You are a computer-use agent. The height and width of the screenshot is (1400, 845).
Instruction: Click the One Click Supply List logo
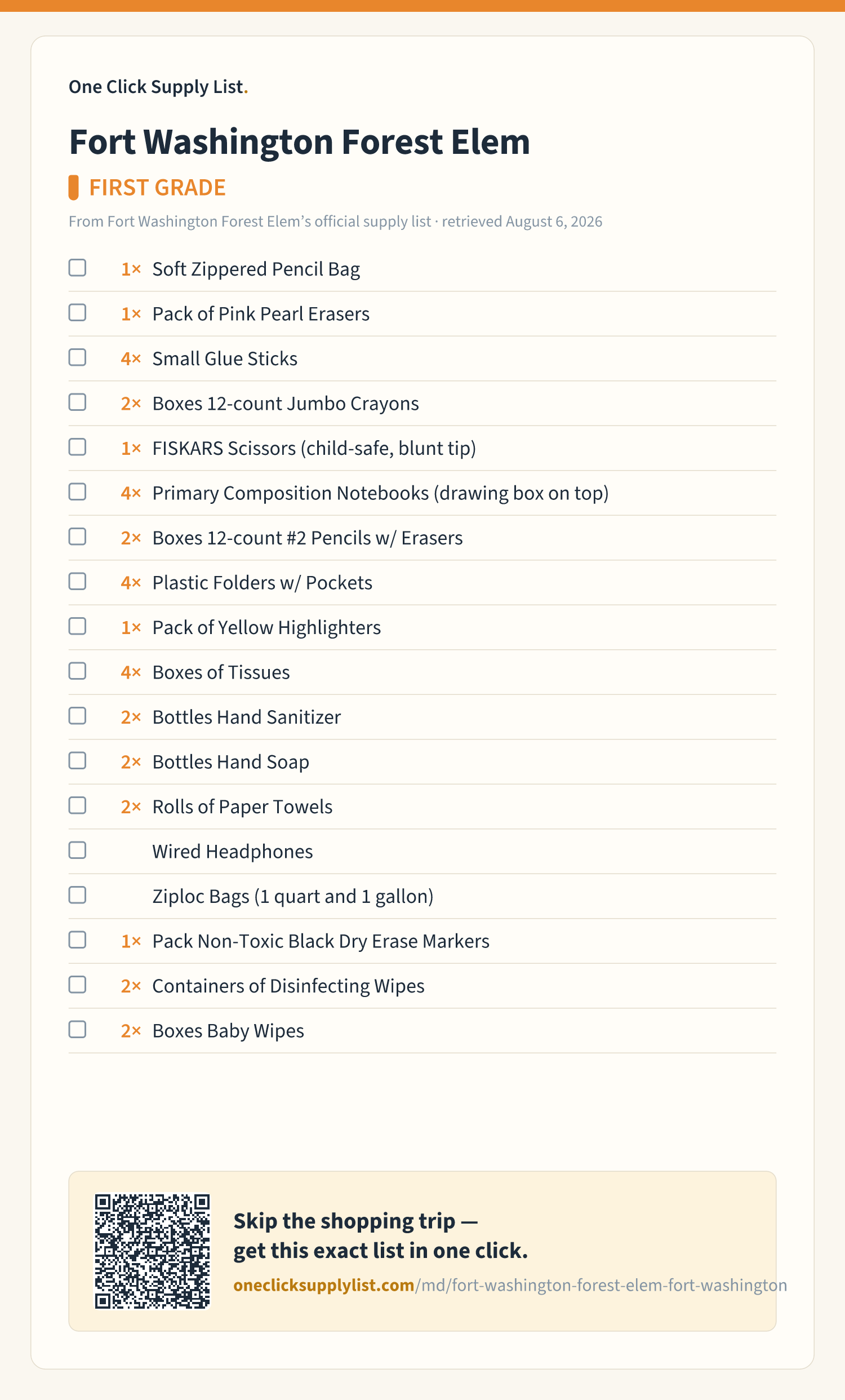[158, 87]
